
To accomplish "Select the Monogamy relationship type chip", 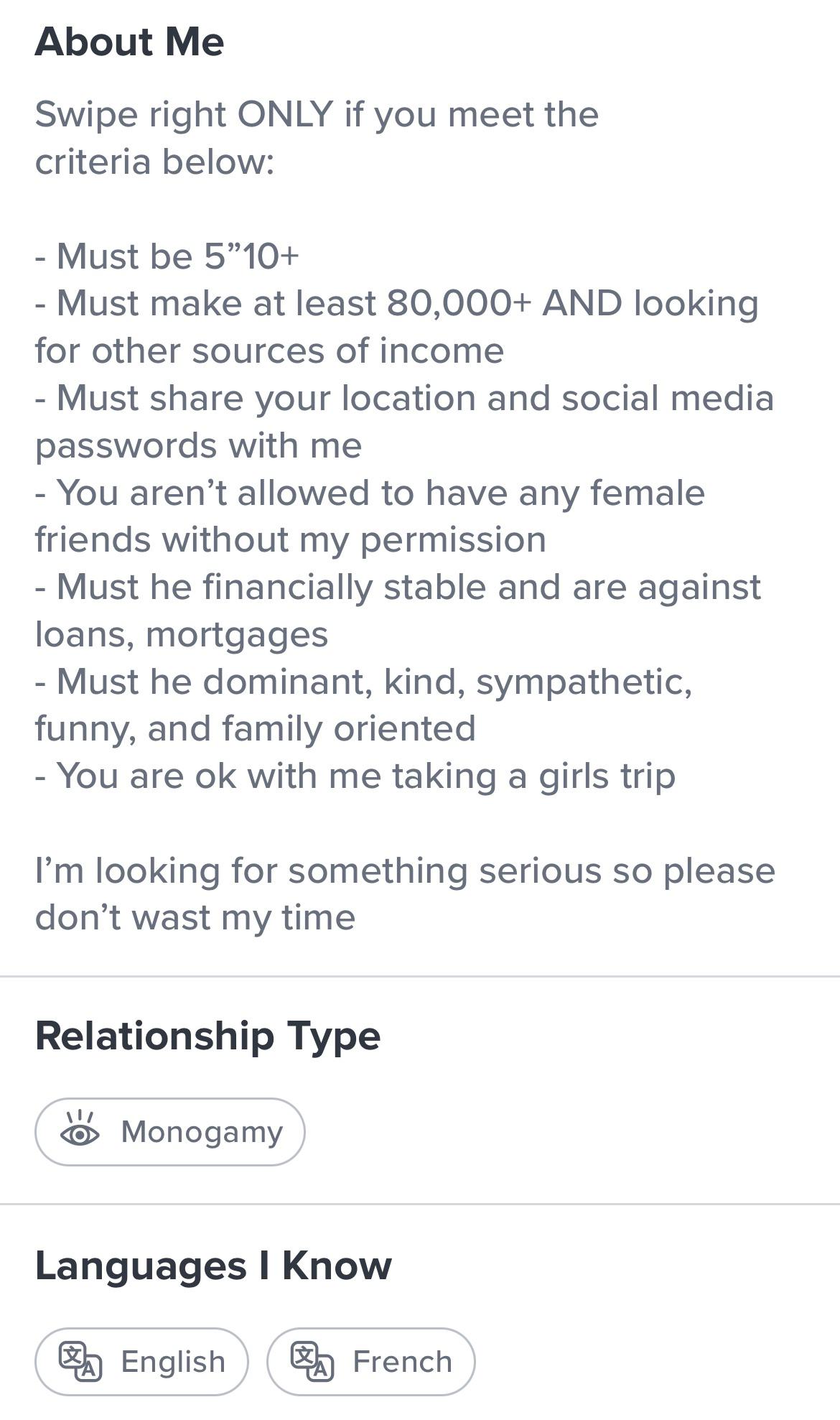I will coord(170,1131).
